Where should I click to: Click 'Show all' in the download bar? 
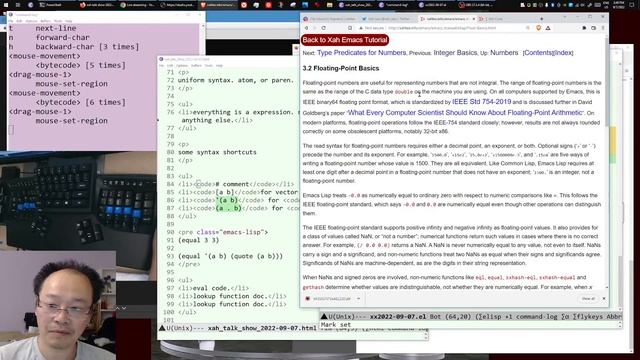click(x=588, y=298)
